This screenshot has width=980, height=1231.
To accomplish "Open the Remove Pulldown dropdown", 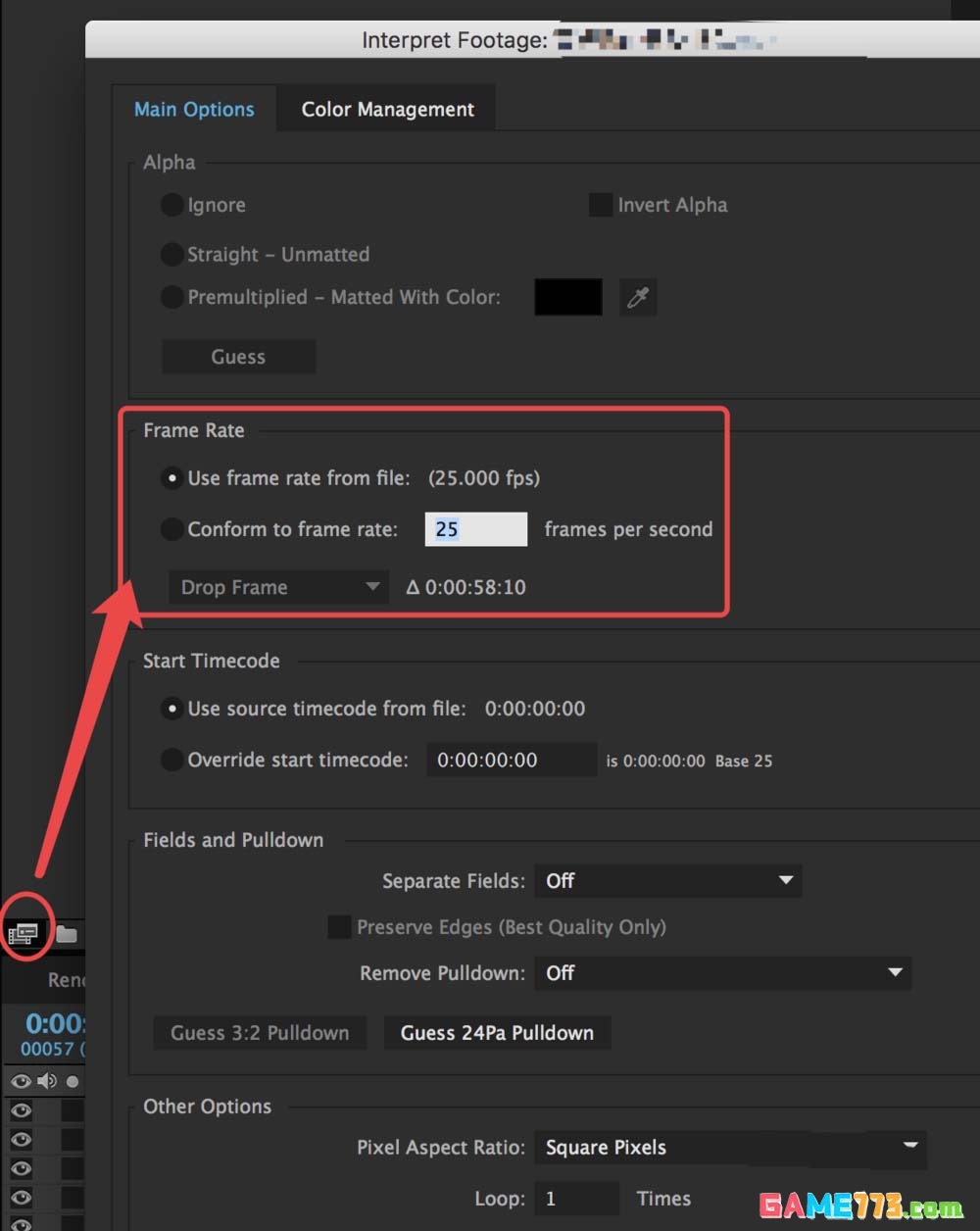I will tap(722, 973).
